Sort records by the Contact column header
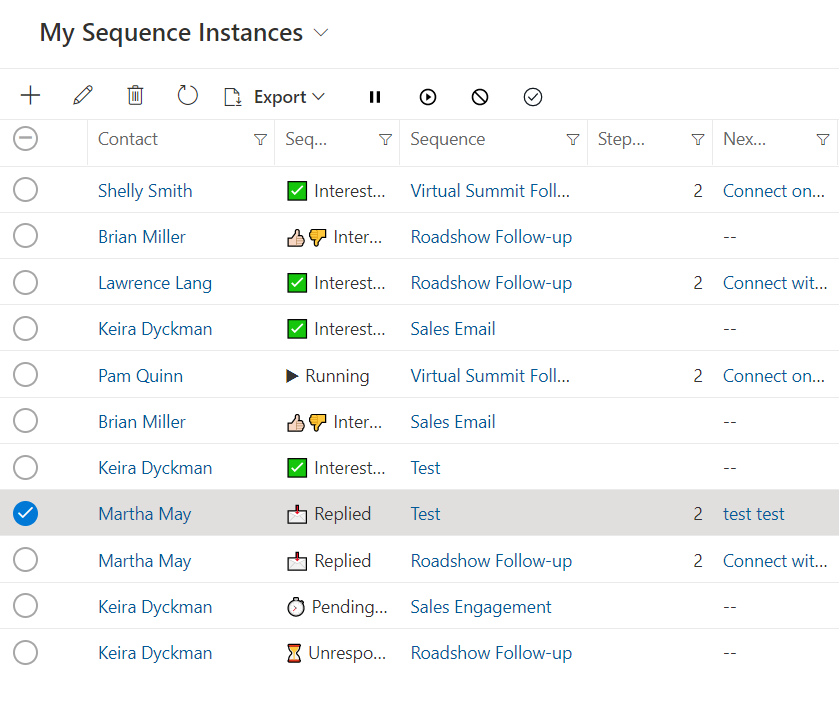Screen dimensions: 839x709 (x=128, y=139)
